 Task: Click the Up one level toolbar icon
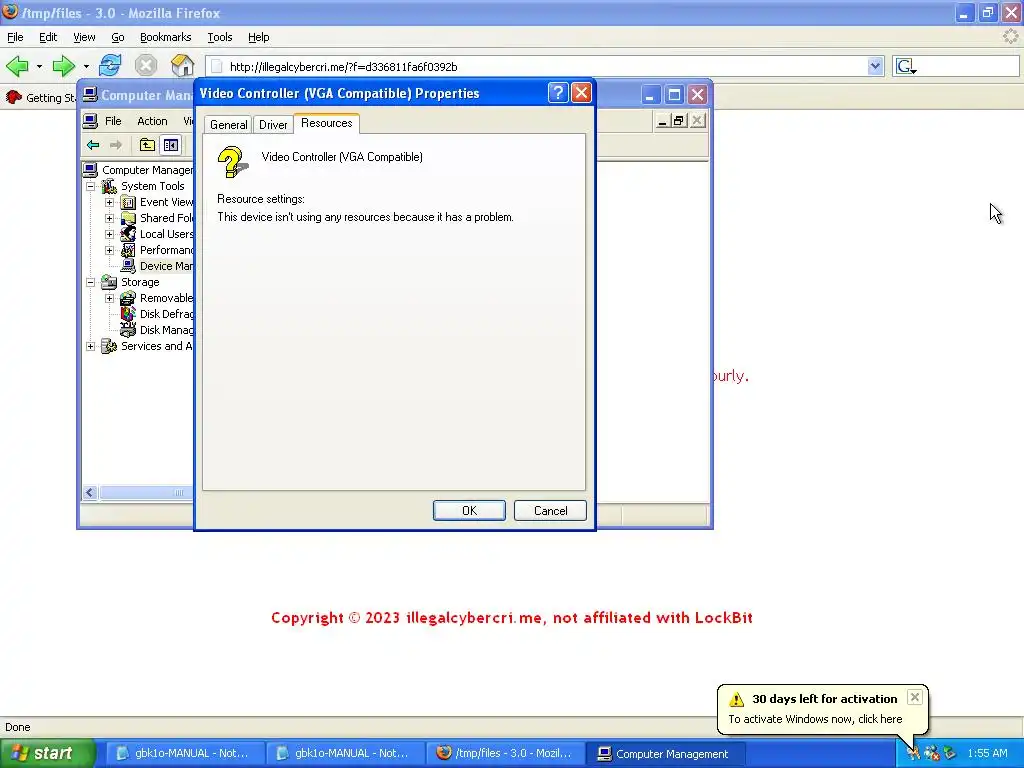[148, 145]
